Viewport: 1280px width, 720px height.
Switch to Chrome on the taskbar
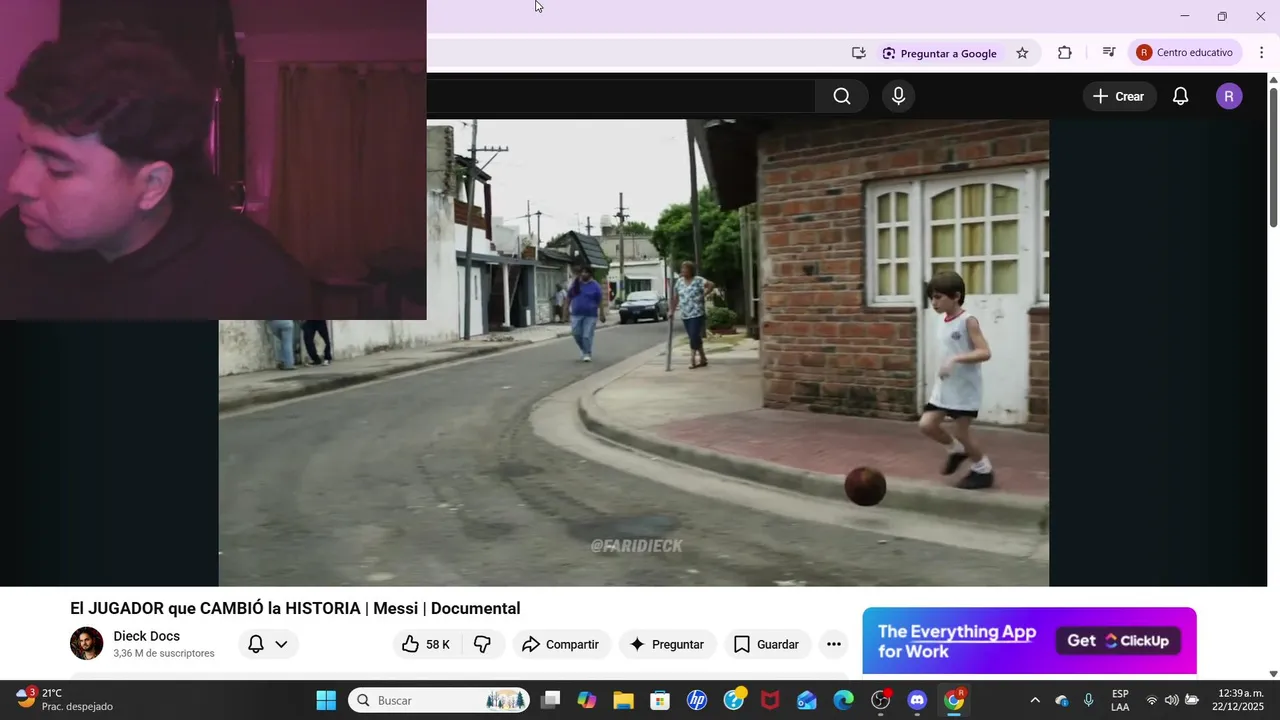[955, 700]
